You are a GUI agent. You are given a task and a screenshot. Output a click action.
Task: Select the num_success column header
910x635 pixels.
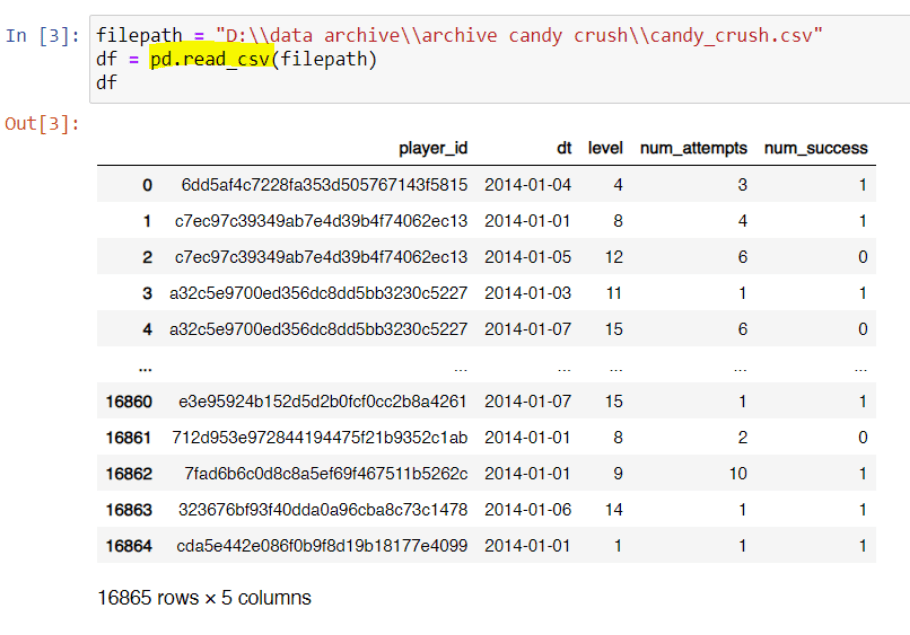click(816, 148)
